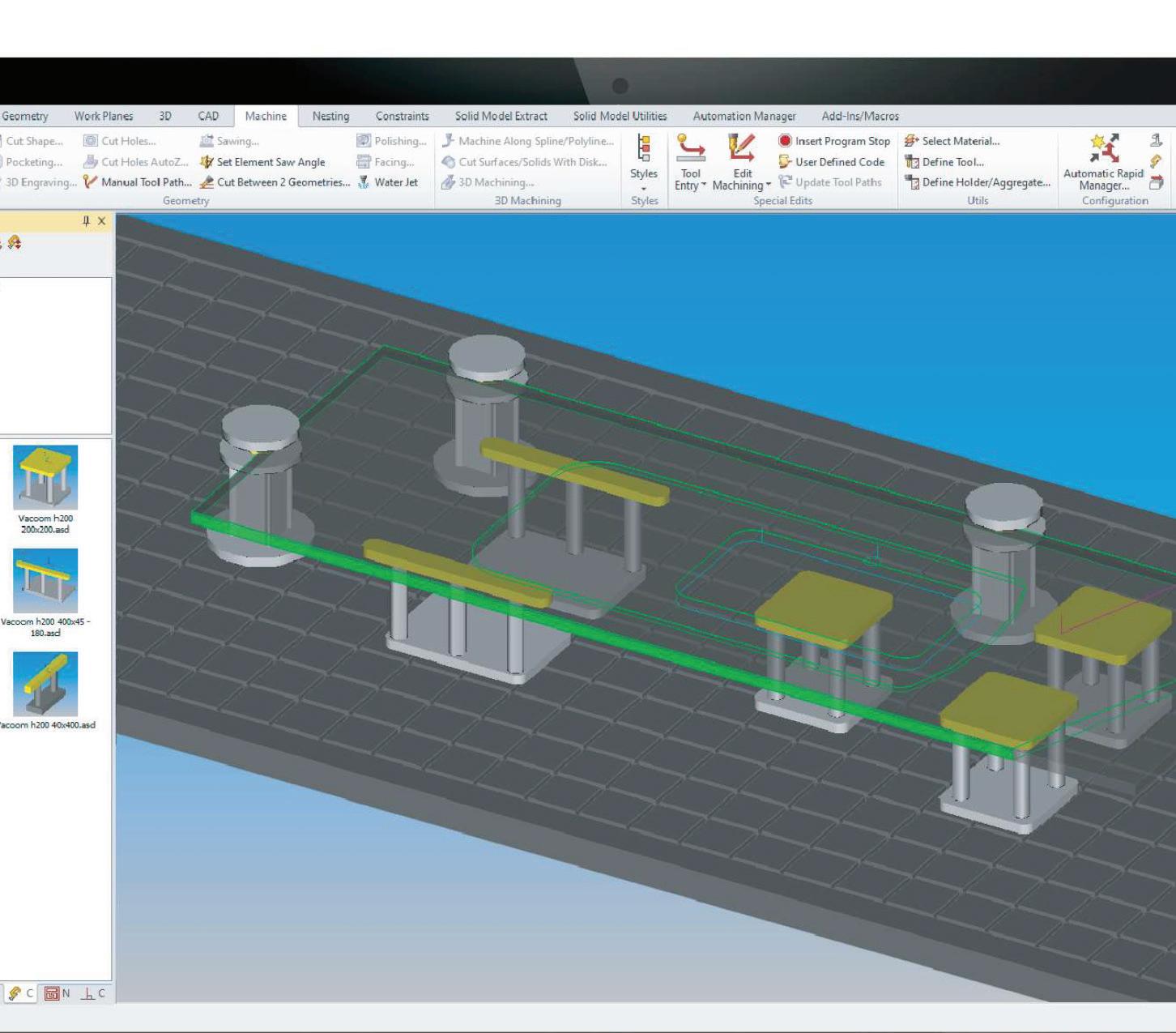Open the Solid Model Utilities tab
1176x1033 pixels.
coord(620,117)
